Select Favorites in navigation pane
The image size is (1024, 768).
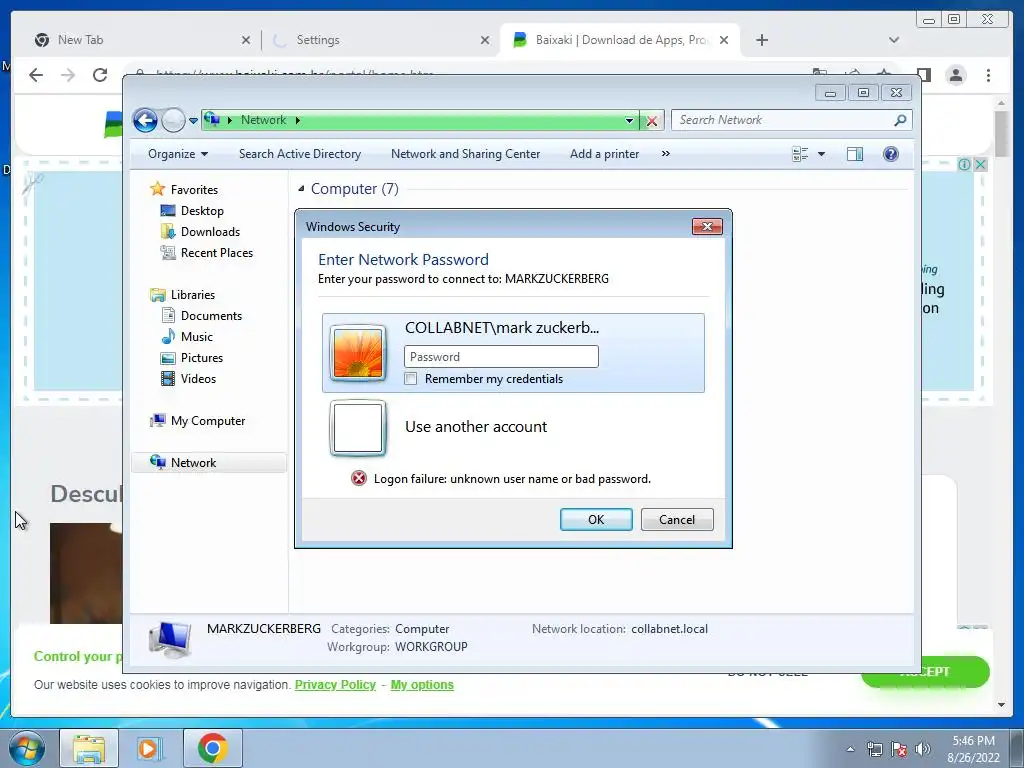coord(194,189)
